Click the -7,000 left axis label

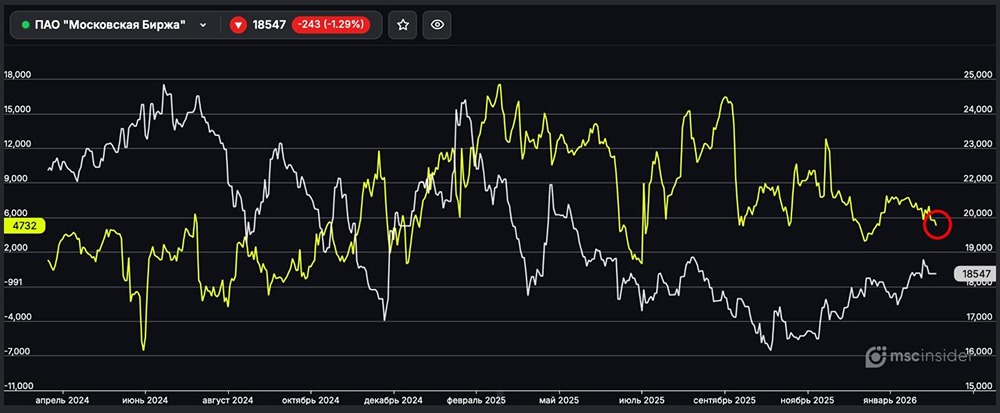(16, 352)
